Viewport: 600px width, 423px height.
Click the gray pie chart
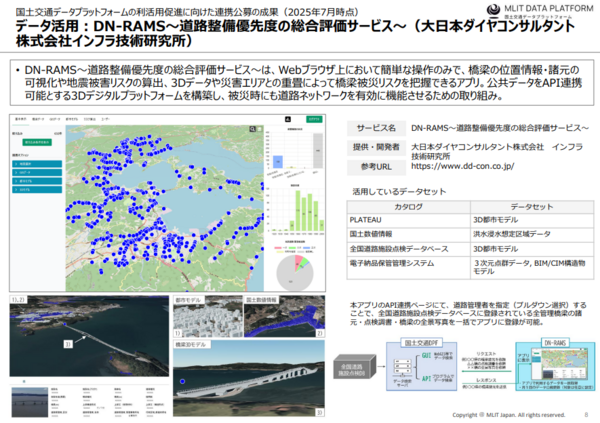295,273
